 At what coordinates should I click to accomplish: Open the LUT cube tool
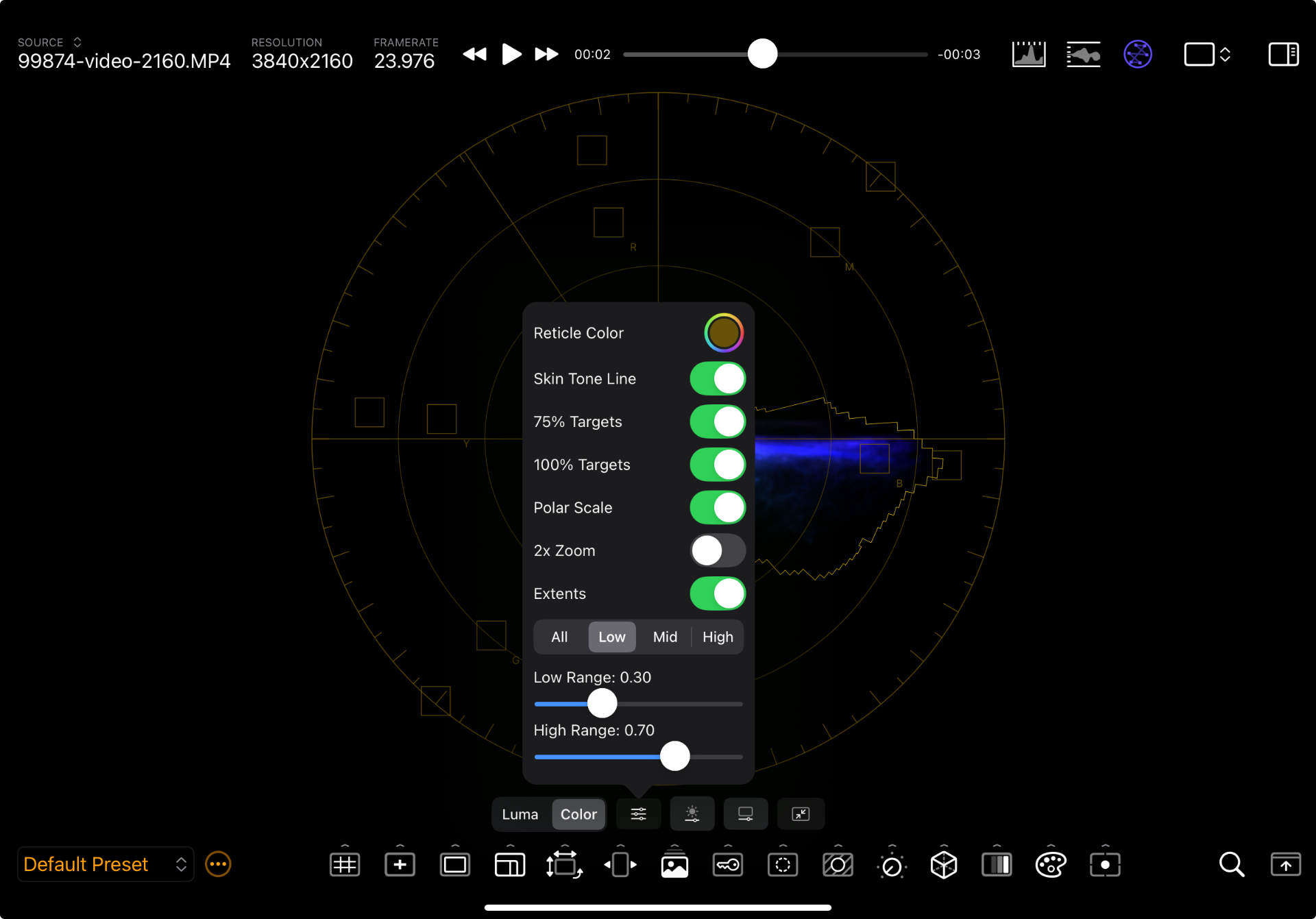click(x=943, y=865)
